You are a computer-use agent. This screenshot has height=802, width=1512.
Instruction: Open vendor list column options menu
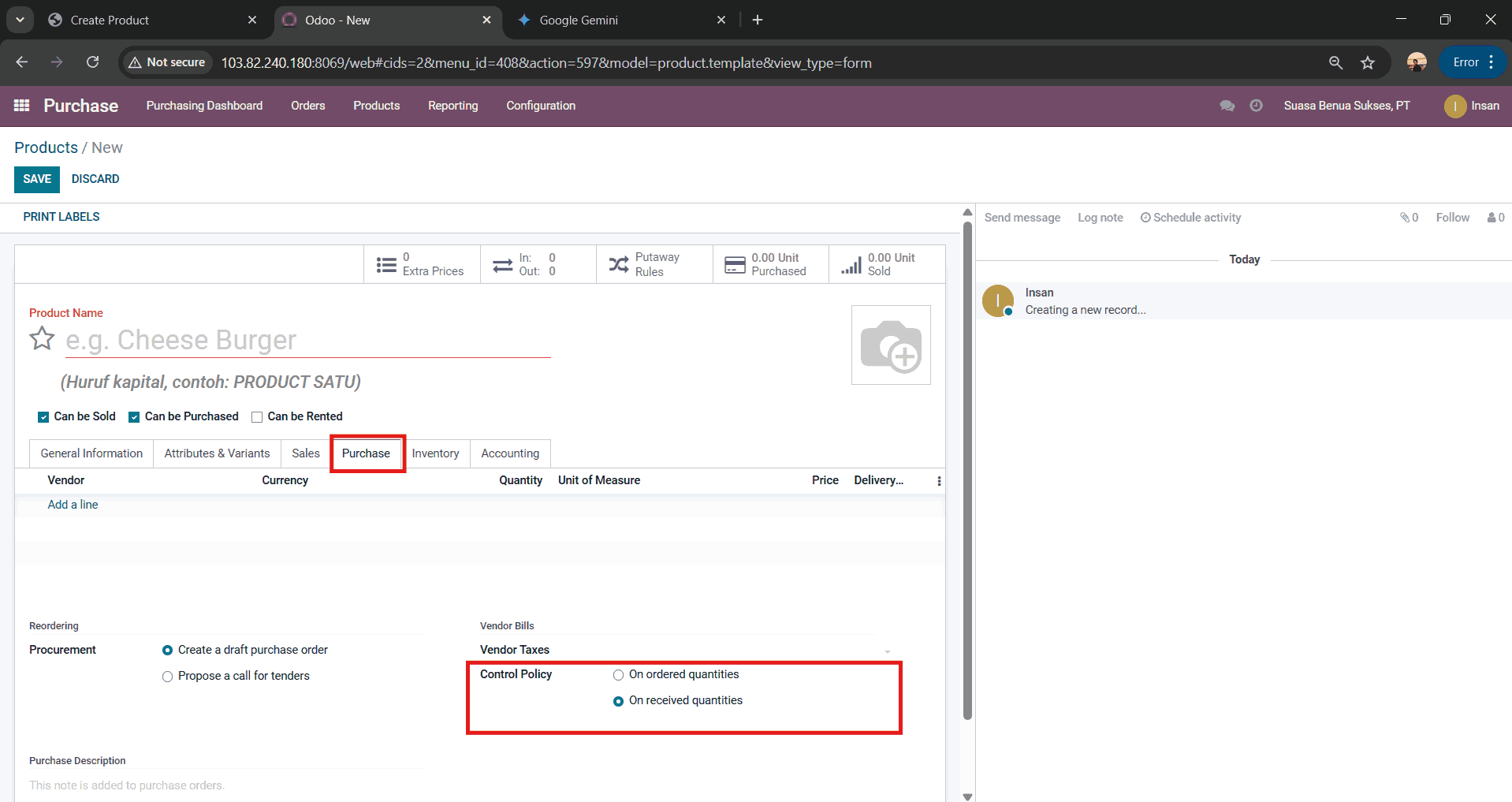(x=939, y=481)
